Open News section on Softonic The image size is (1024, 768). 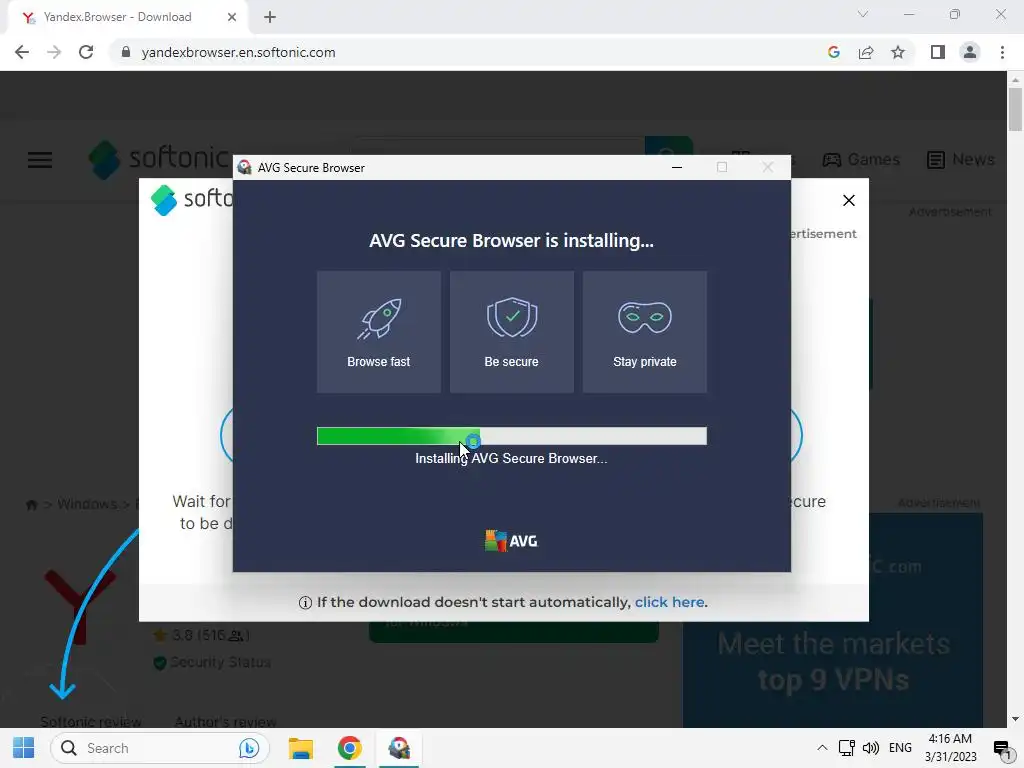pos(961,159)
